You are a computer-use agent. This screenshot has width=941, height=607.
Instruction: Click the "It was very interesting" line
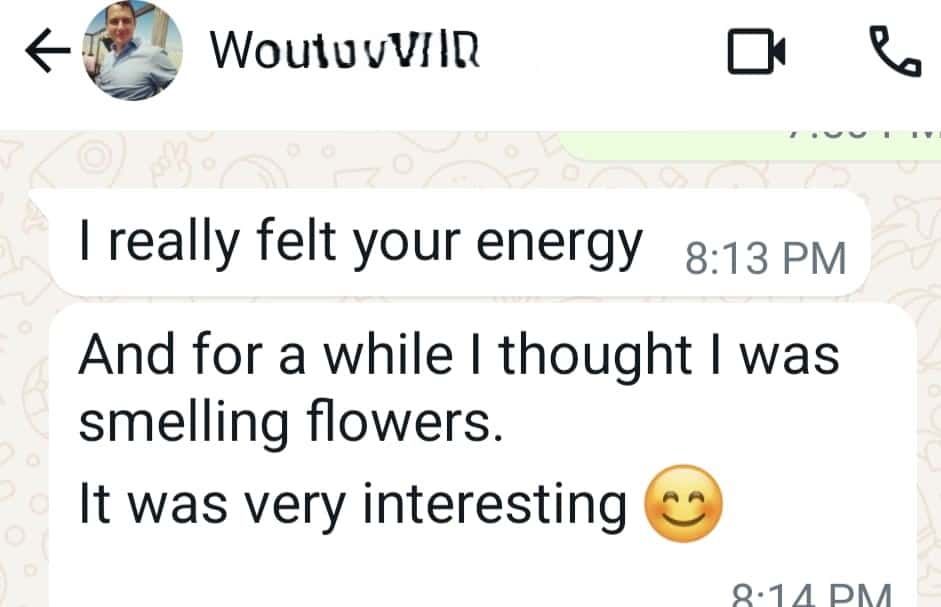click(x=351, y=504)
